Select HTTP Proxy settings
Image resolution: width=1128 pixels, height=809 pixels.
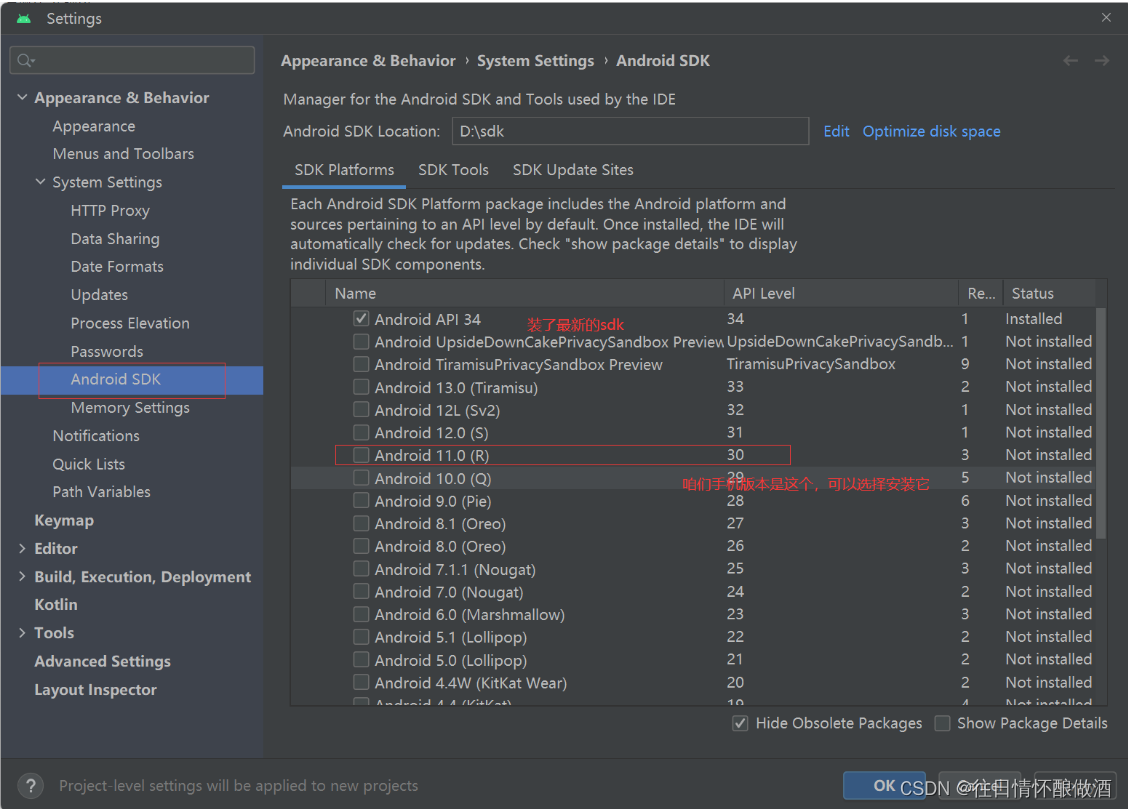coord(110,211)
